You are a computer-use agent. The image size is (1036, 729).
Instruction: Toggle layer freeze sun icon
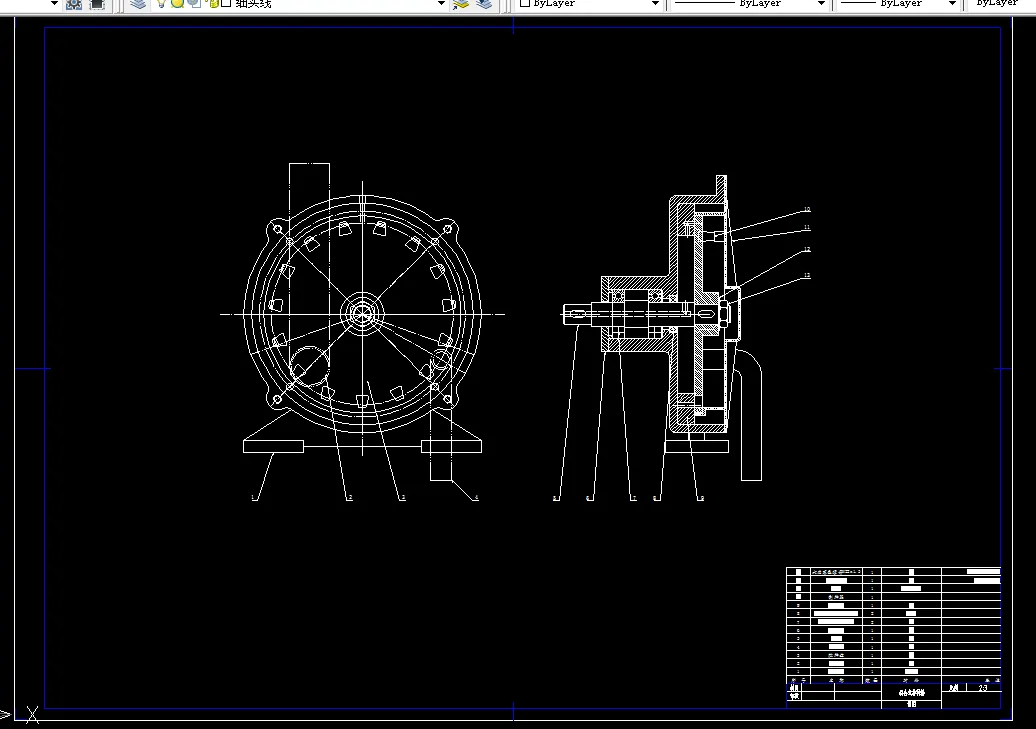(x=177, y=3)
